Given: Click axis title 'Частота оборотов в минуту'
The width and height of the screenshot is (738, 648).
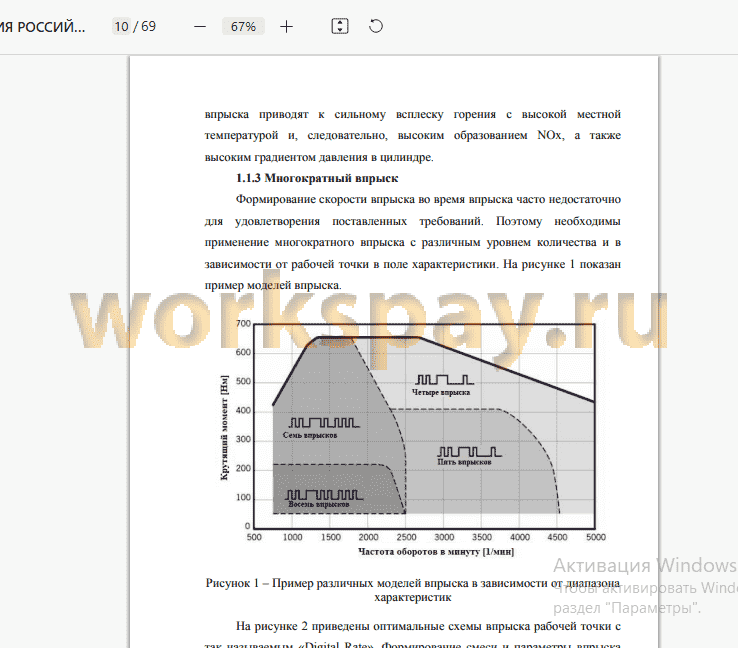Looking at the screenshot, I should coord(436,552).
